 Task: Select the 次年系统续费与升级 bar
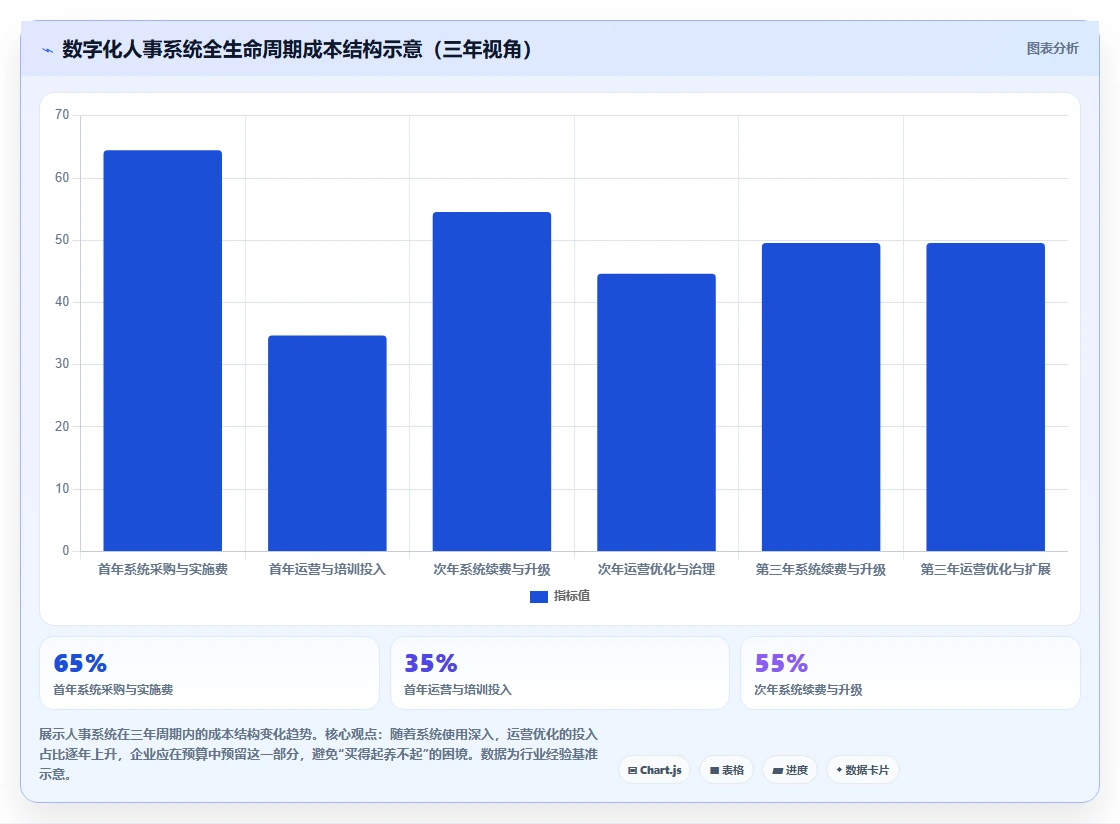click(x=491, y=381)
